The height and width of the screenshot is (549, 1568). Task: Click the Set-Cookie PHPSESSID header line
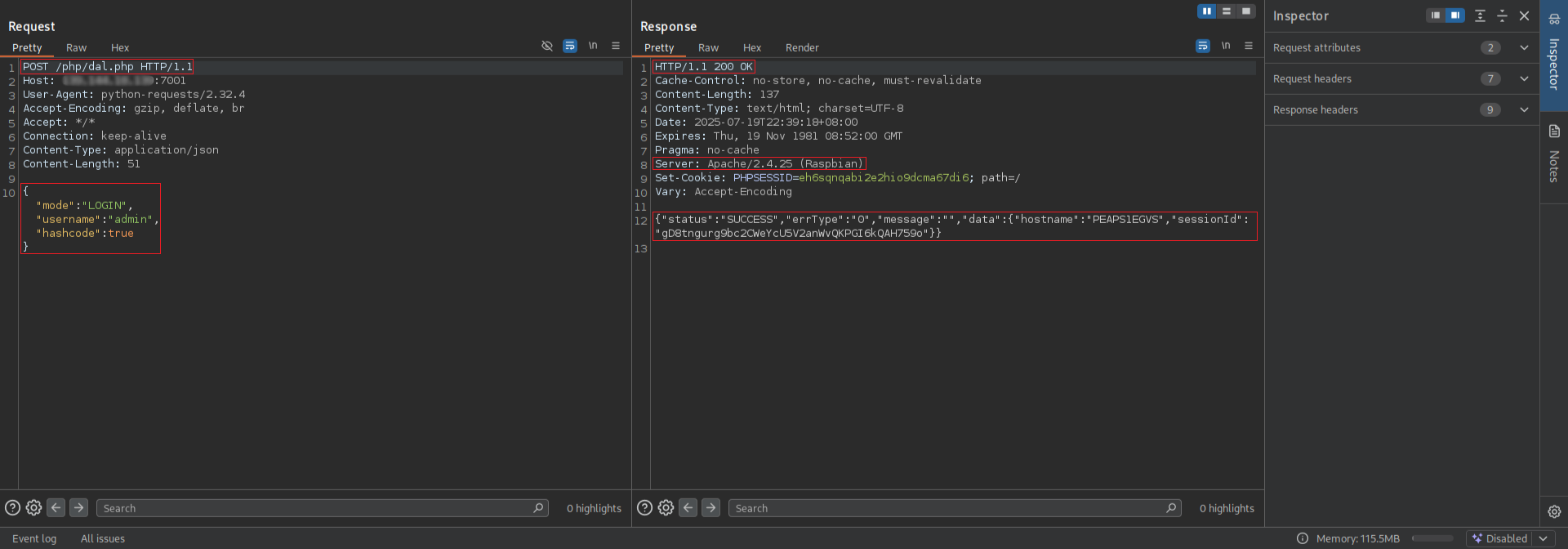838,177
